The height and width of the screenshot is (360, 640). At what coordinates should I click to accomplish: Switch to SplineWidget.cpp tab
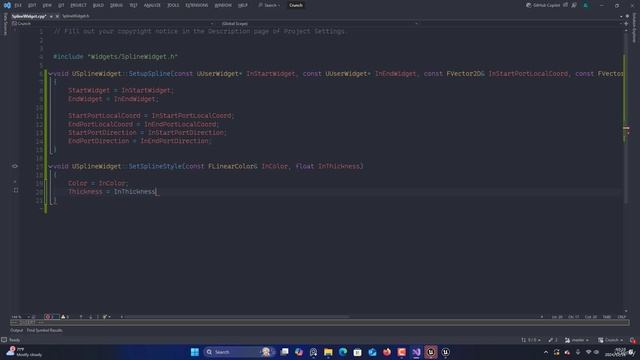29,16
